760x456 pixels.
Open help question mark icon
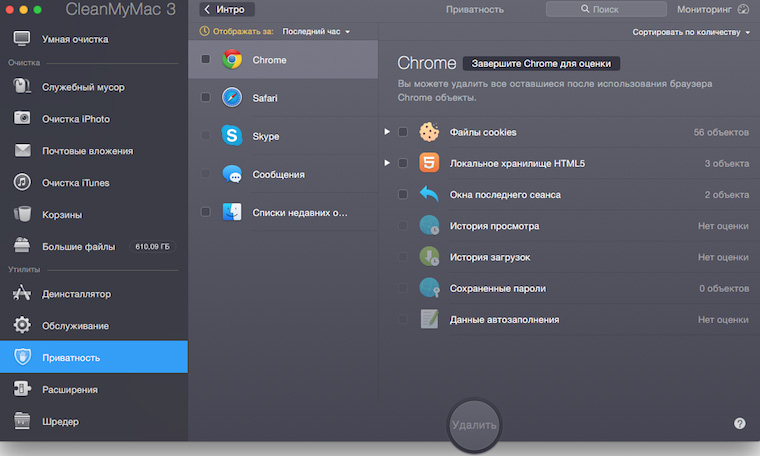coord(739,424)
